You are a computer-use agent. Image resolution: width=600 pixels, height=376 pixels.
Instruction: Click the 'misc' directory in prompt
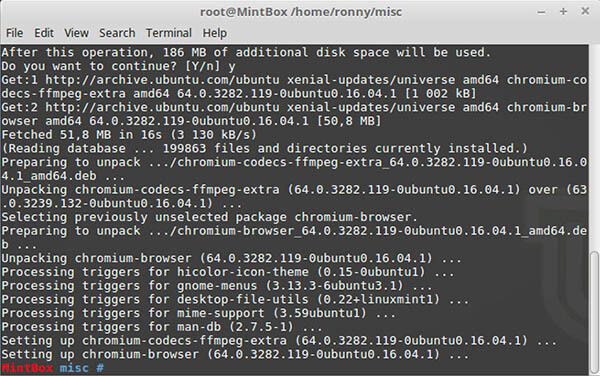click(x=74, y=368)
